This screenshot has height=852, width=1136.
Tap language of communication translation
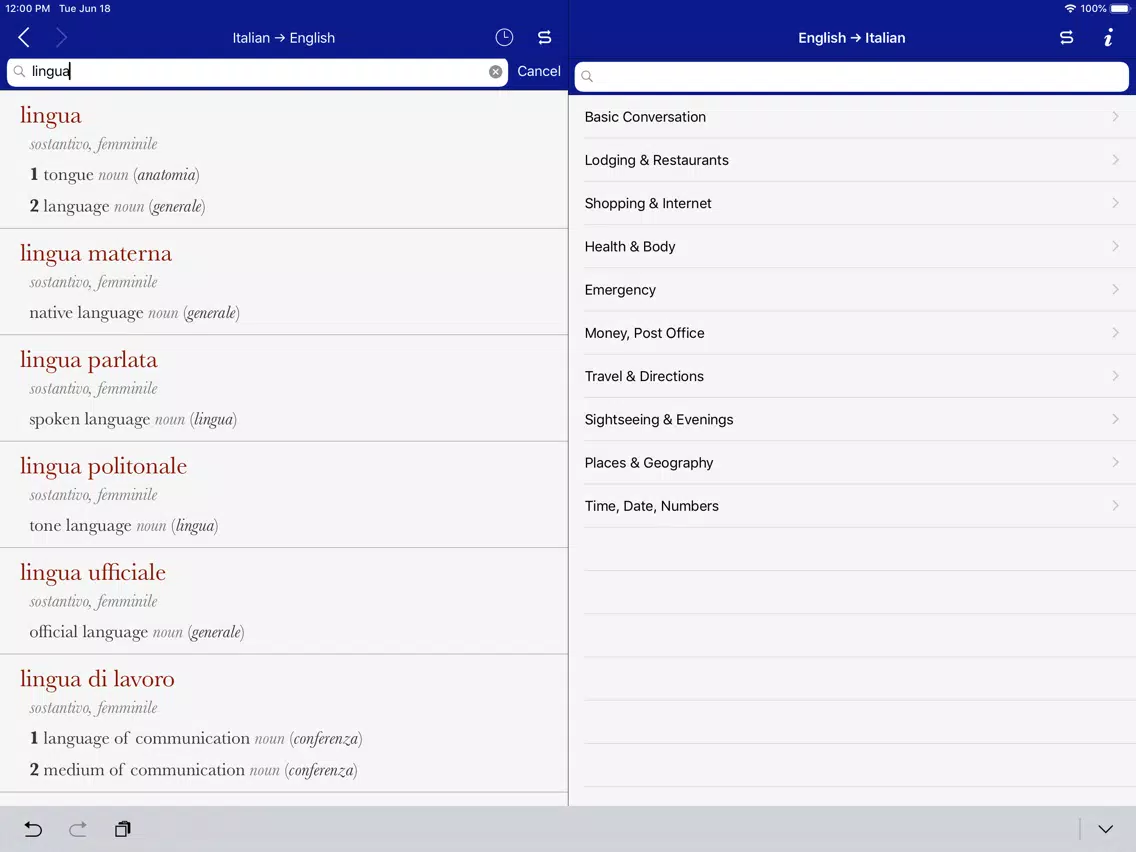(x=196, y=739)
